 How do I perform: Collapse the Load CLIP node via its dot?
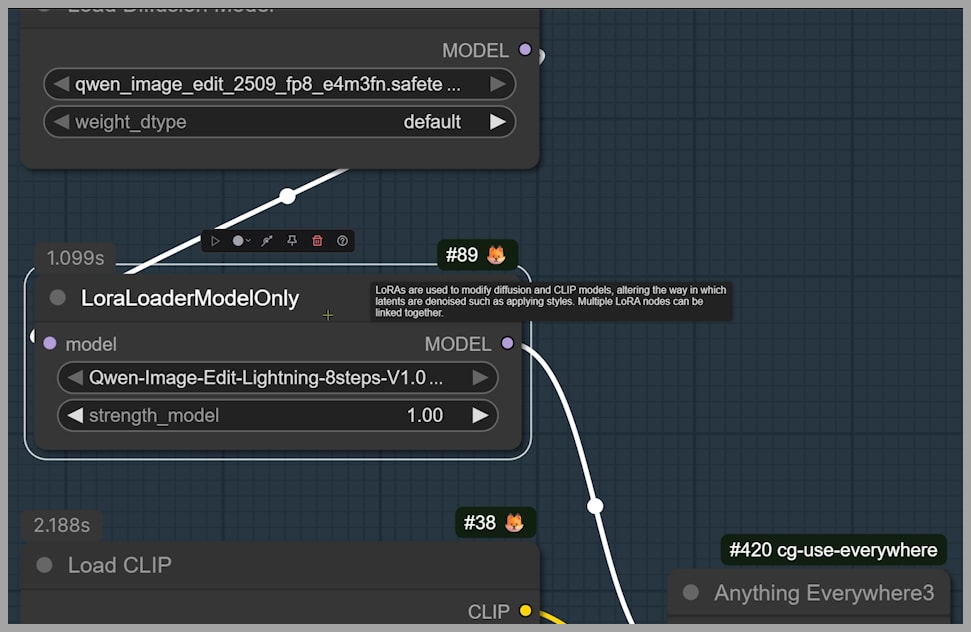[44, 565]
